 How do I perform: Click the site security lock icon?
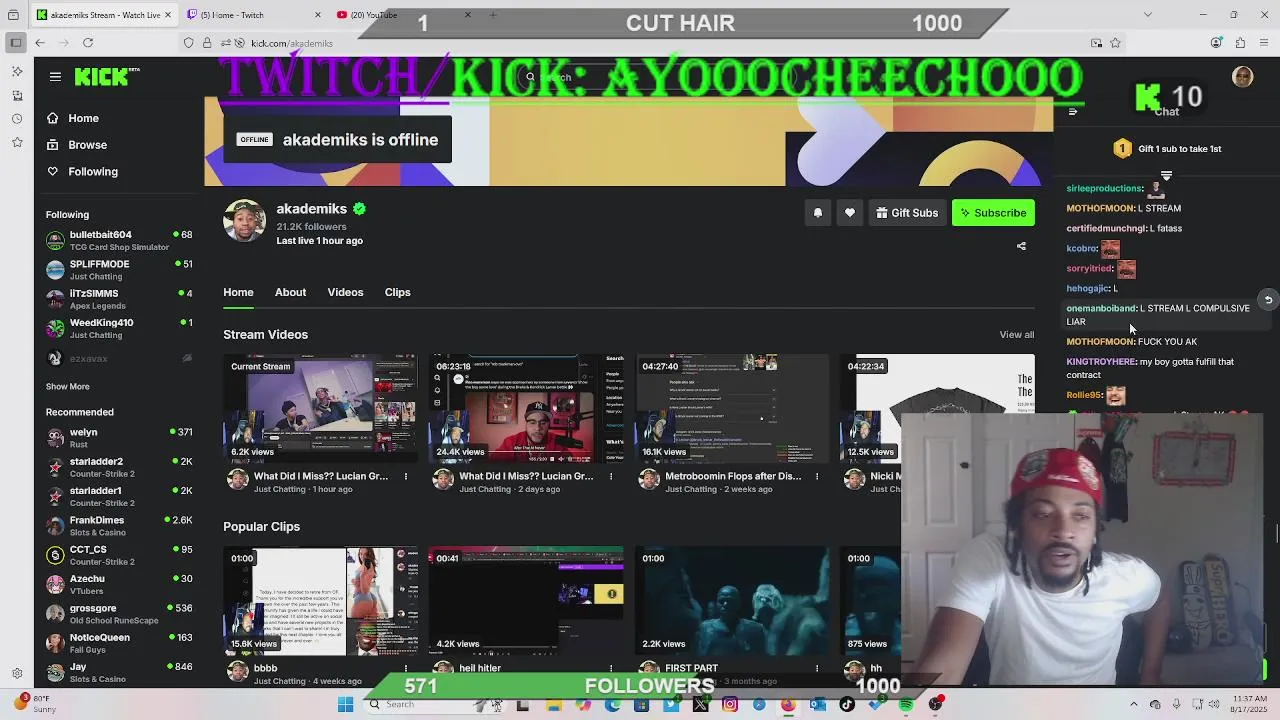[x=207, y=43]
